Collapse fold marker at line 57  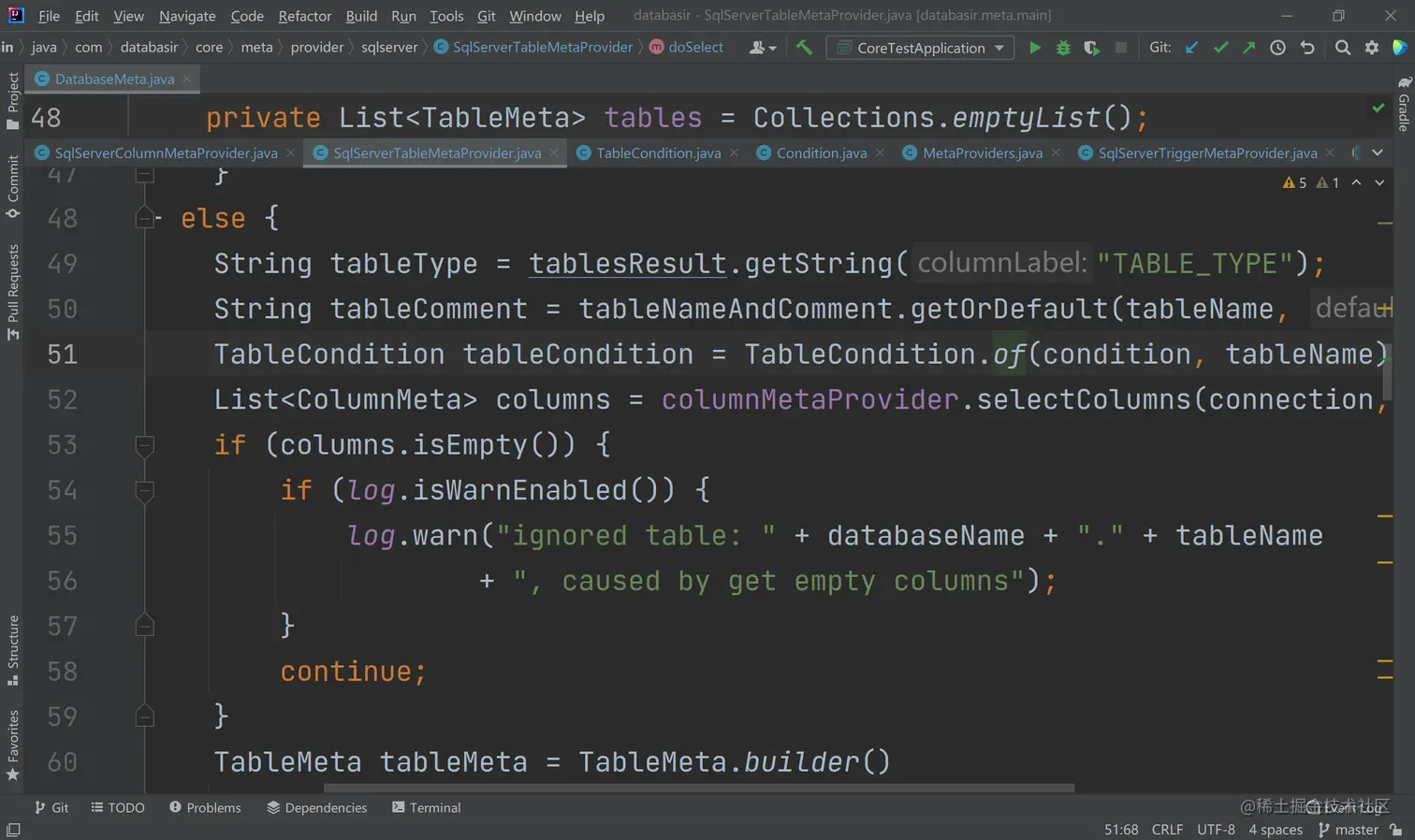coord(144,626)
